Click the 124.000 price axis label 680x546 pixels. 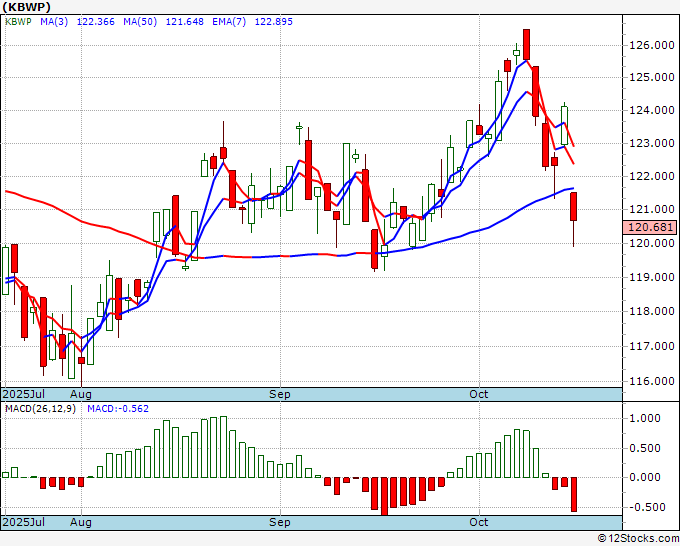[651, 110]
